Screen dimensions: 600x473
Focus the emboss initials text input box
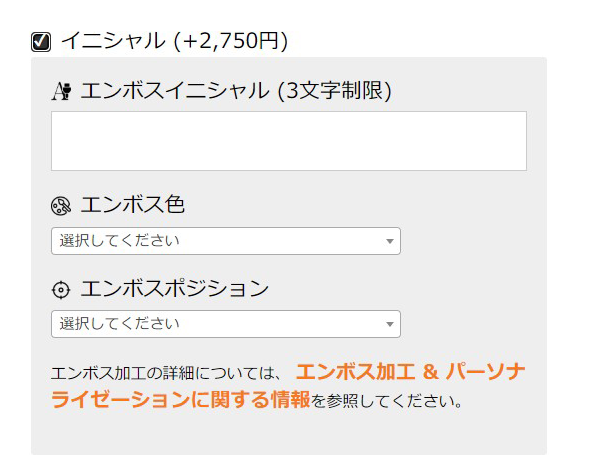(x=289, y=141)
